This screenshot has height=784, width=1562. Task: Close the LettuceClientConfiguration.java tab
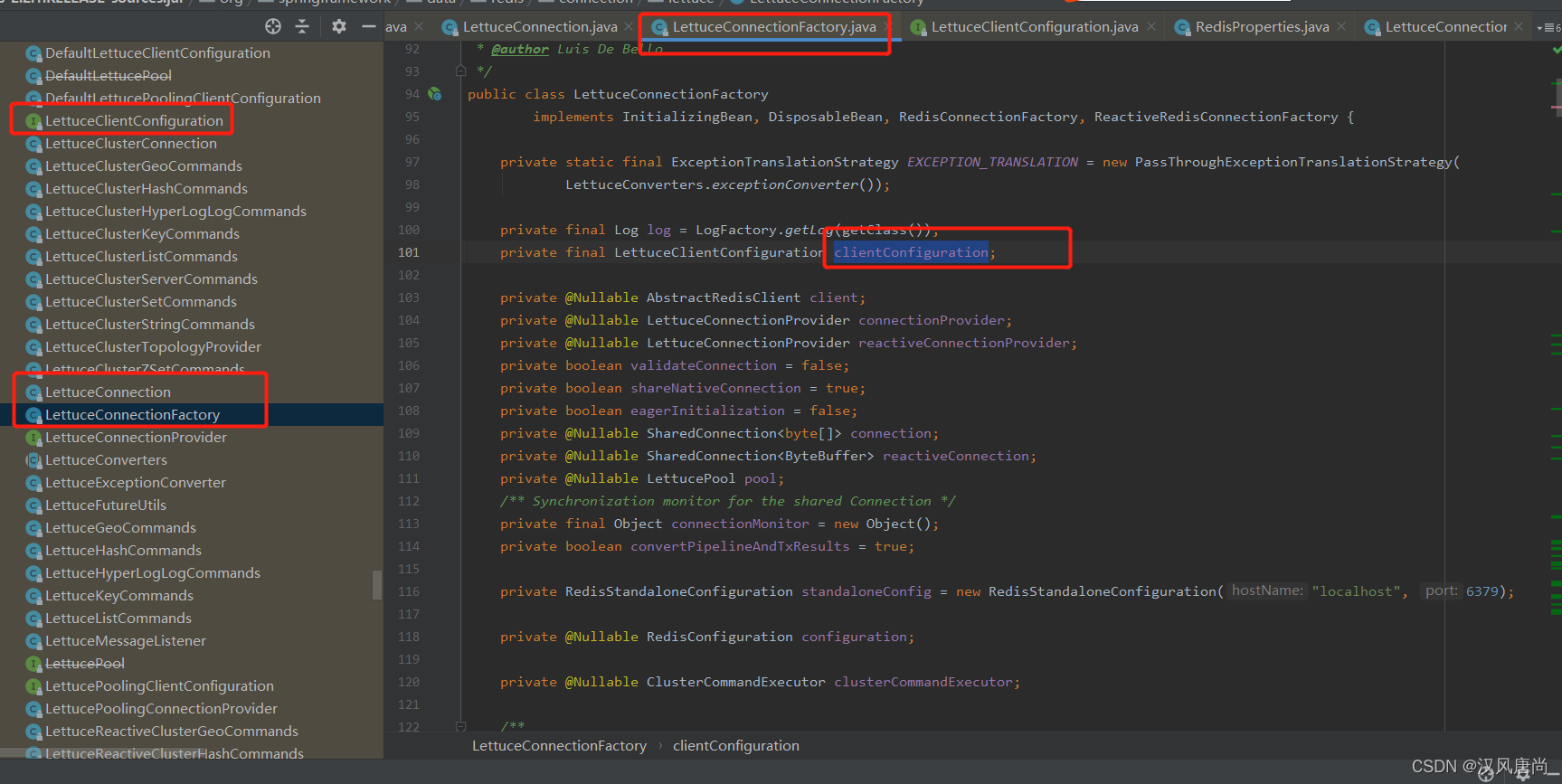[1150, 27]
